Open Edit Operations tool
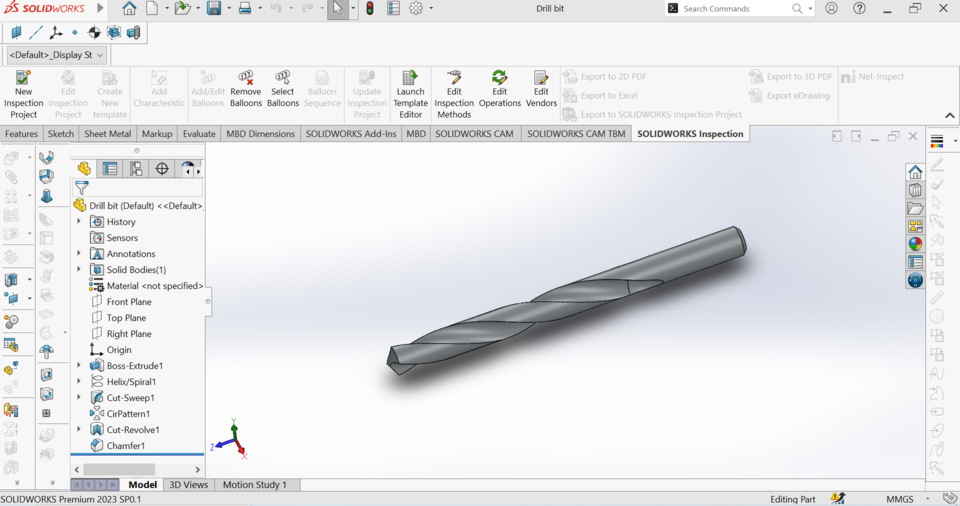 tap(500, 89)
